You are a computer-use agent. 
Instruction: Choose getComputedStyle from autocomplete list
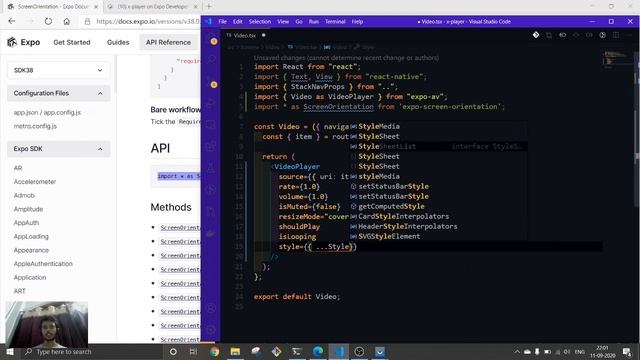point(438,207)
